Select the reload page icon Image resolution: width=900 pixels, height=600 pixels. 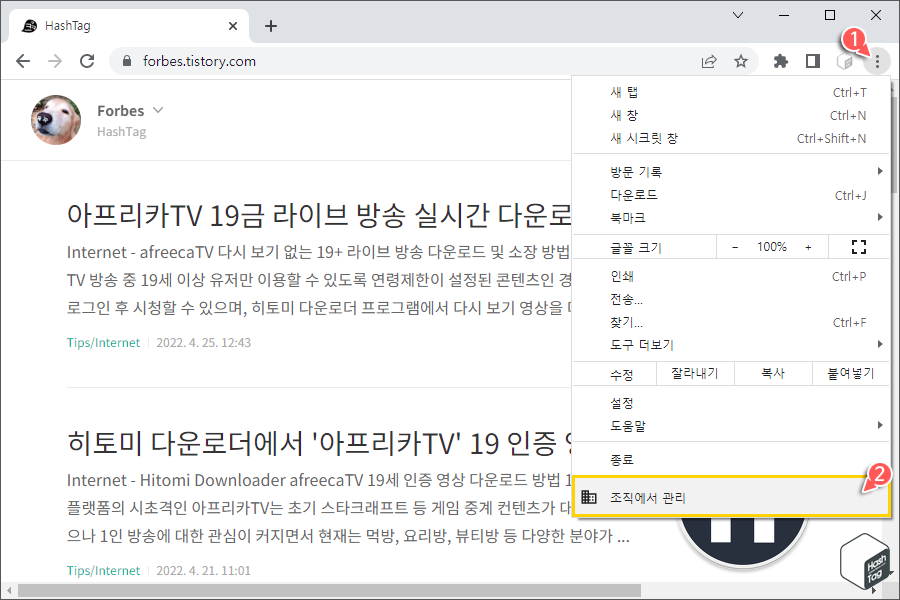[87, 61]
